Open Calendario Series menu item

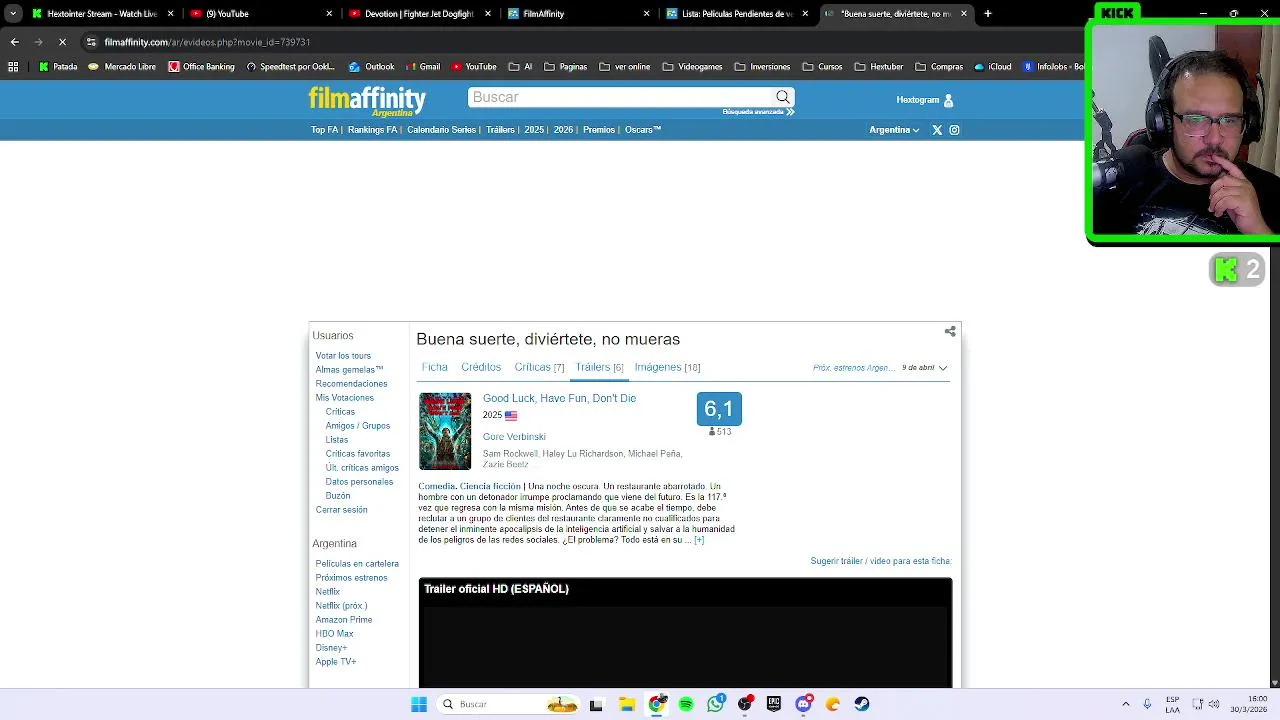441,130
